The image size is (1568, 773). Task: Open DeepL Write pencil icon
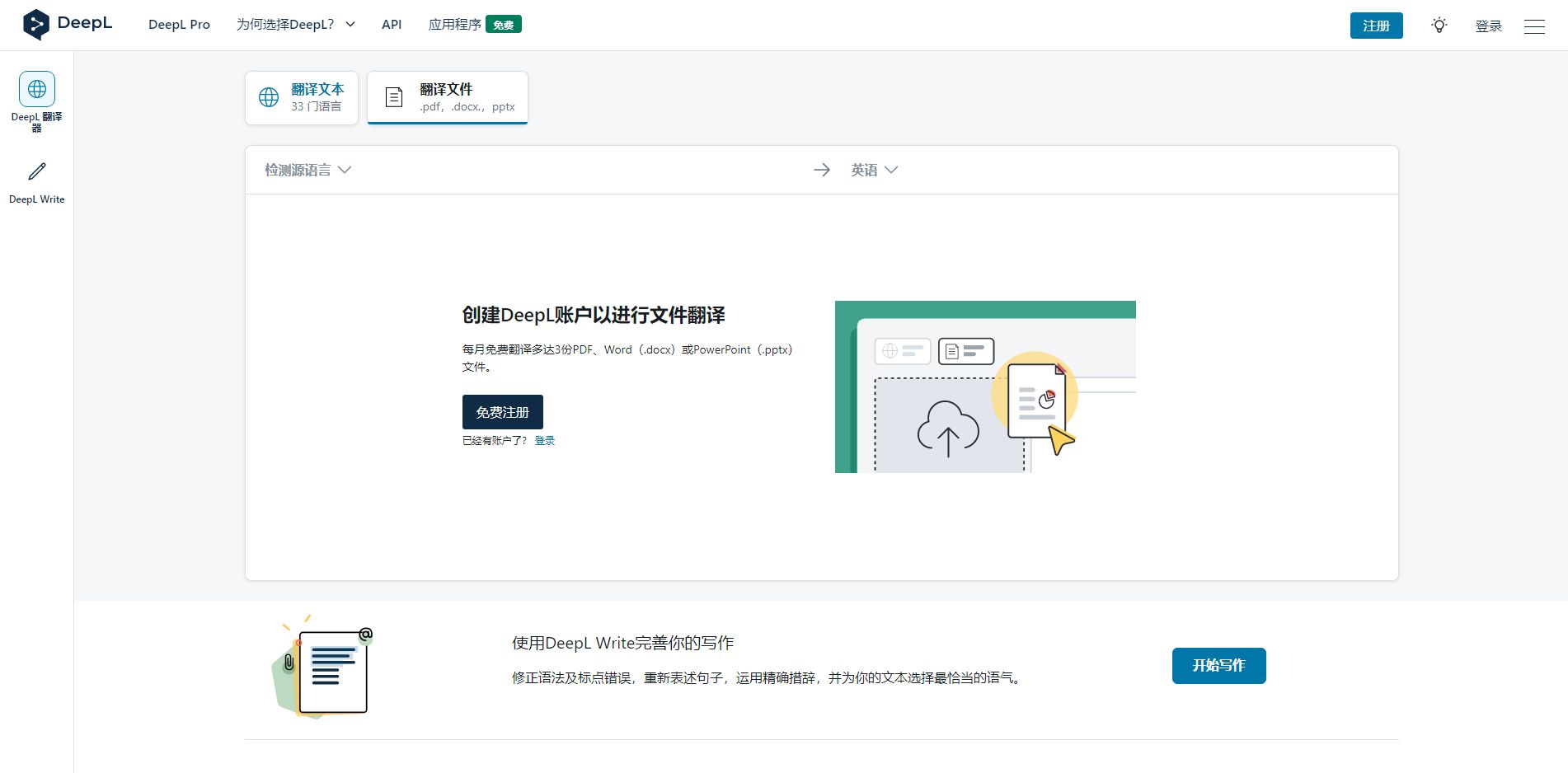point(37,171)
